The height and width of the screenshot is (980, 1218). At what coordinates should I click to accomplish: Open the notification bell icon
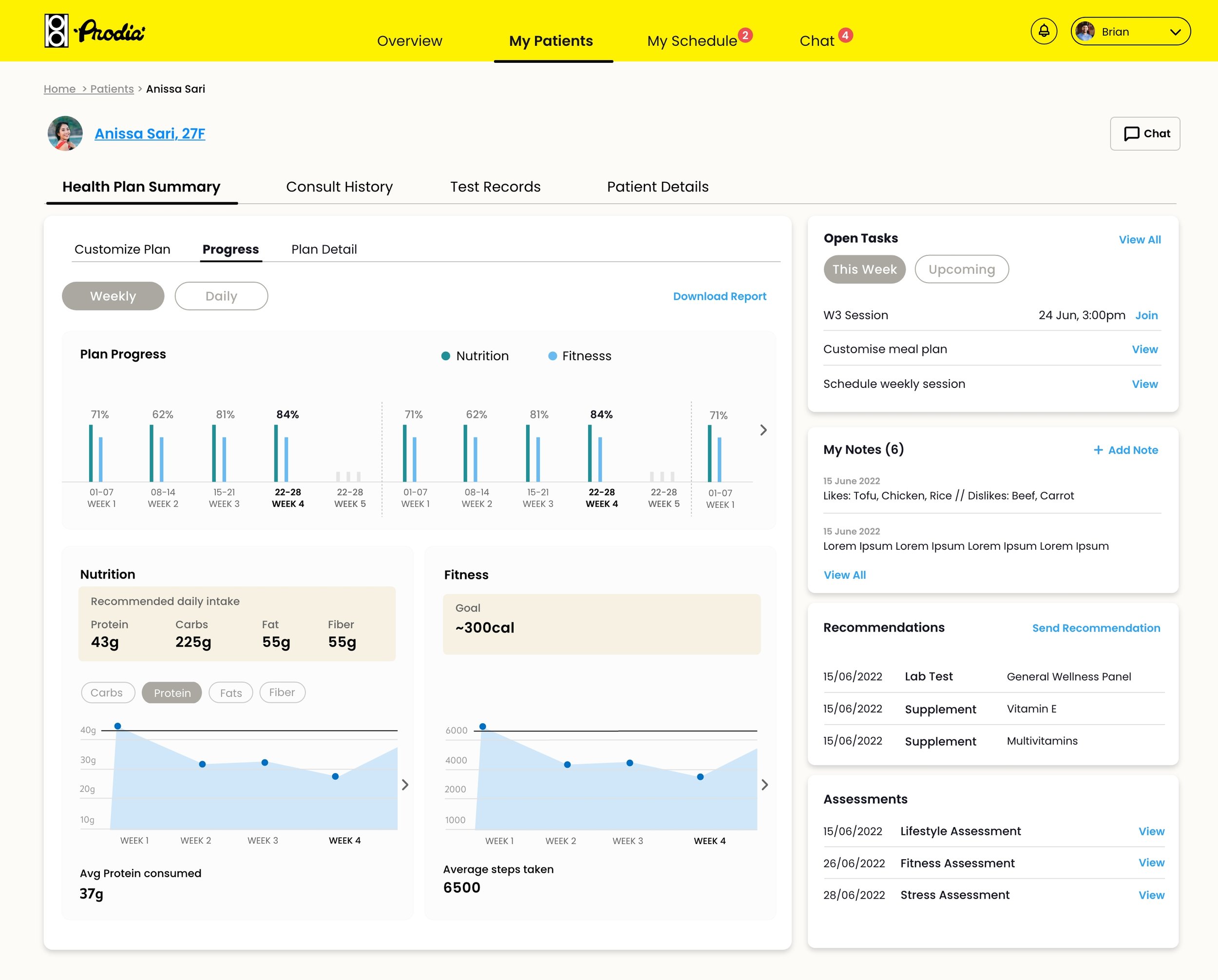1044,31
